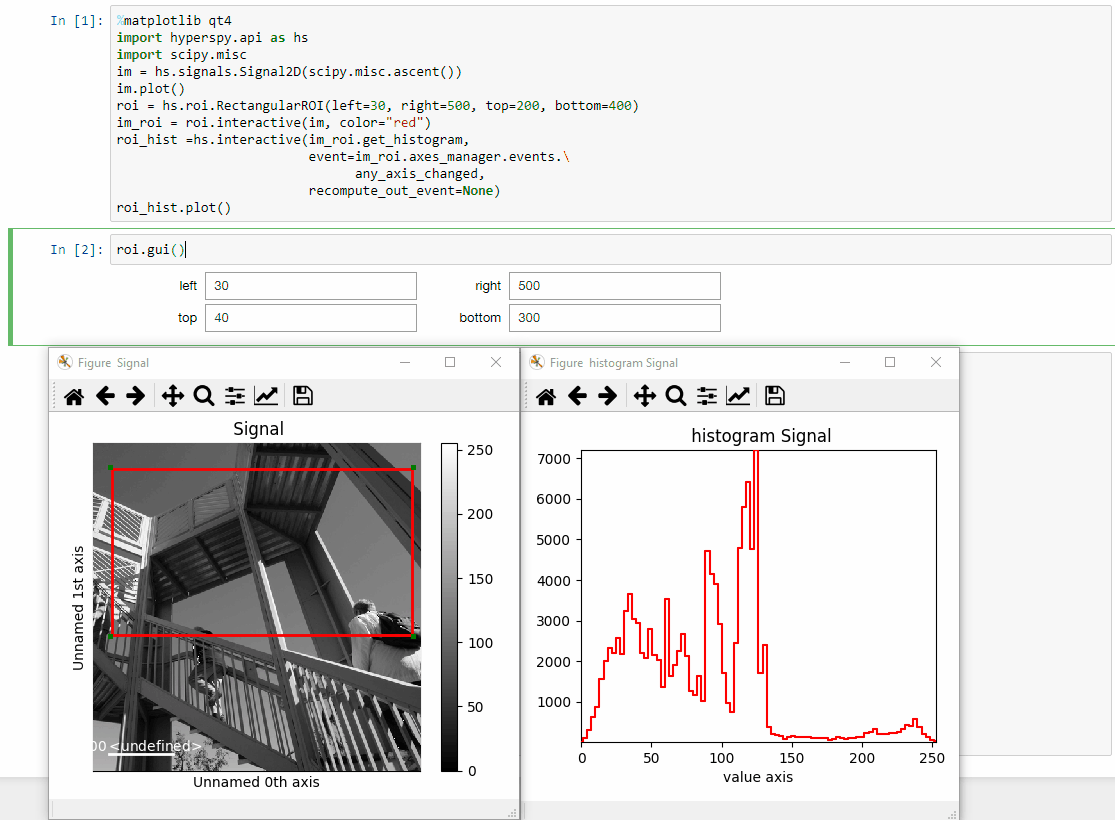Screen dimensions: 1115x820
Task: Open edit axis parameters in histogram figure
Action: tap(738, 396)
